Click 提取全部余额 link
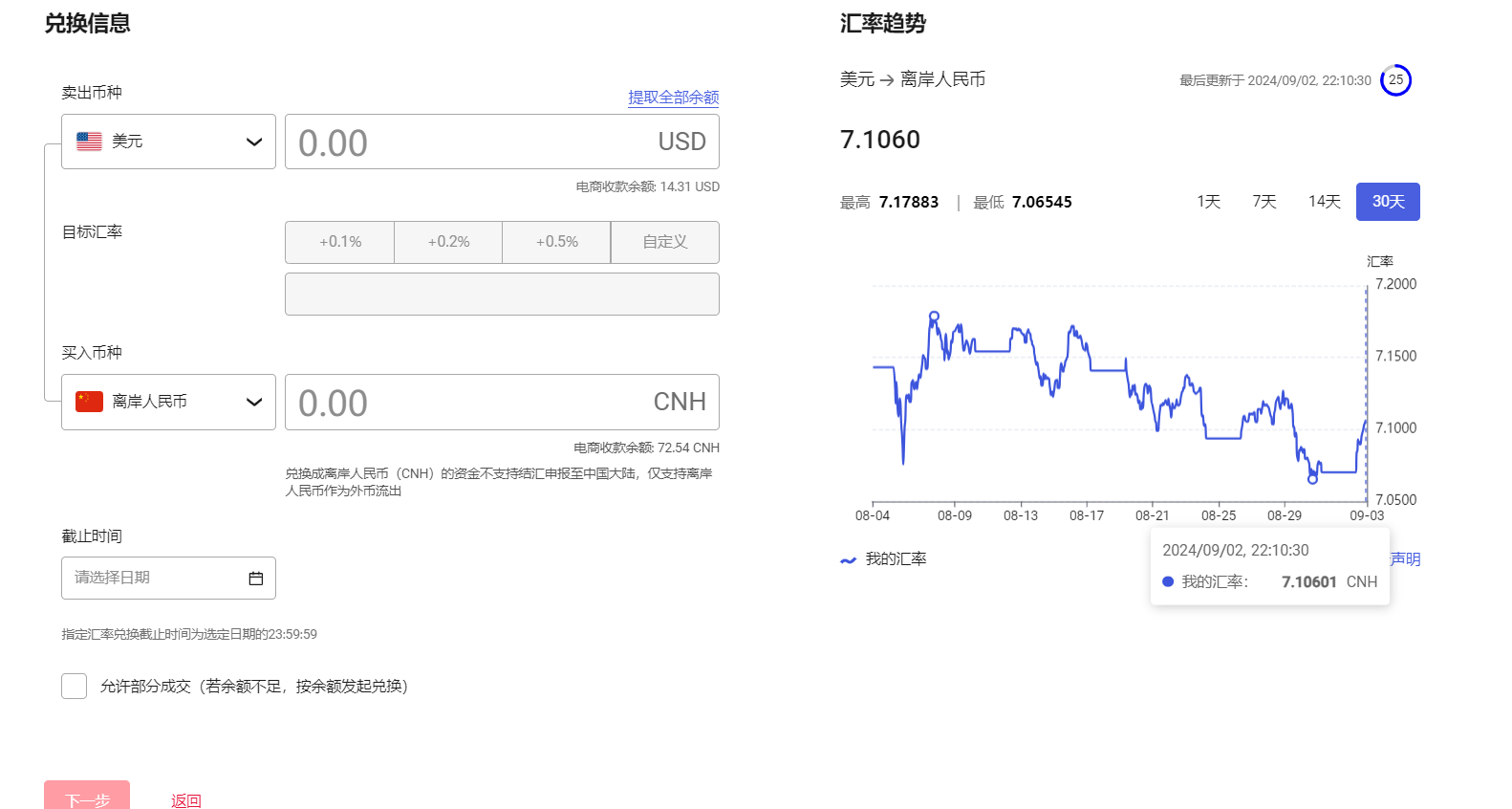Screen dimensions: 1512x809 673,98
